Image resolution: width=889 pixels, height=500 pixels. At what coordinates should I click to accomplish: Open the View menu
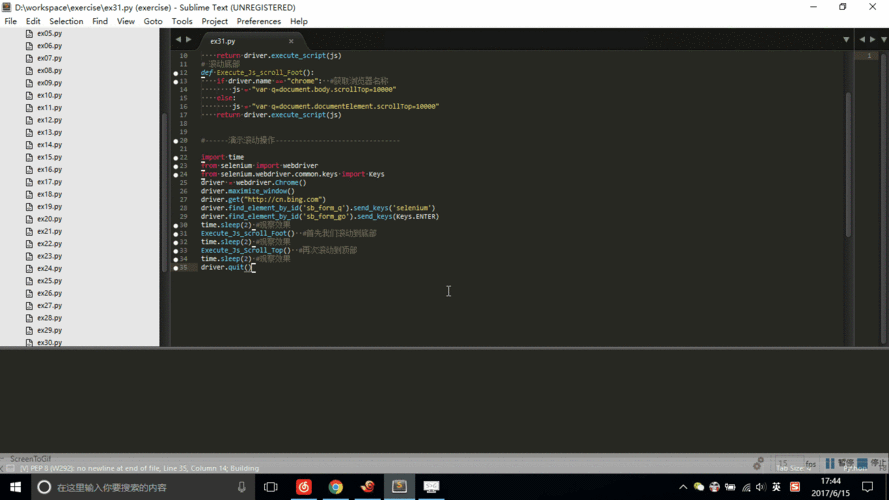125,21
